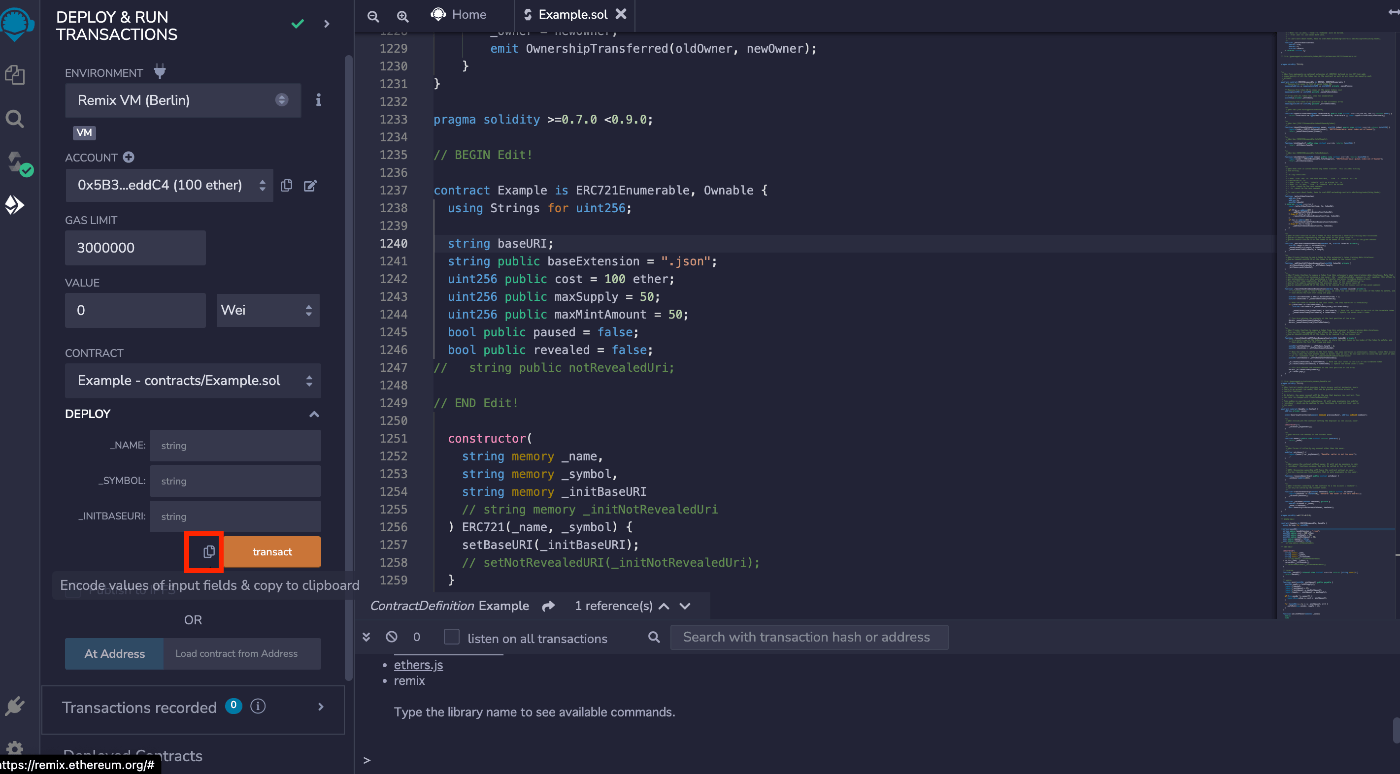
Task: Focus the _INITBASEURI string input
Action: tap(235, 516)
